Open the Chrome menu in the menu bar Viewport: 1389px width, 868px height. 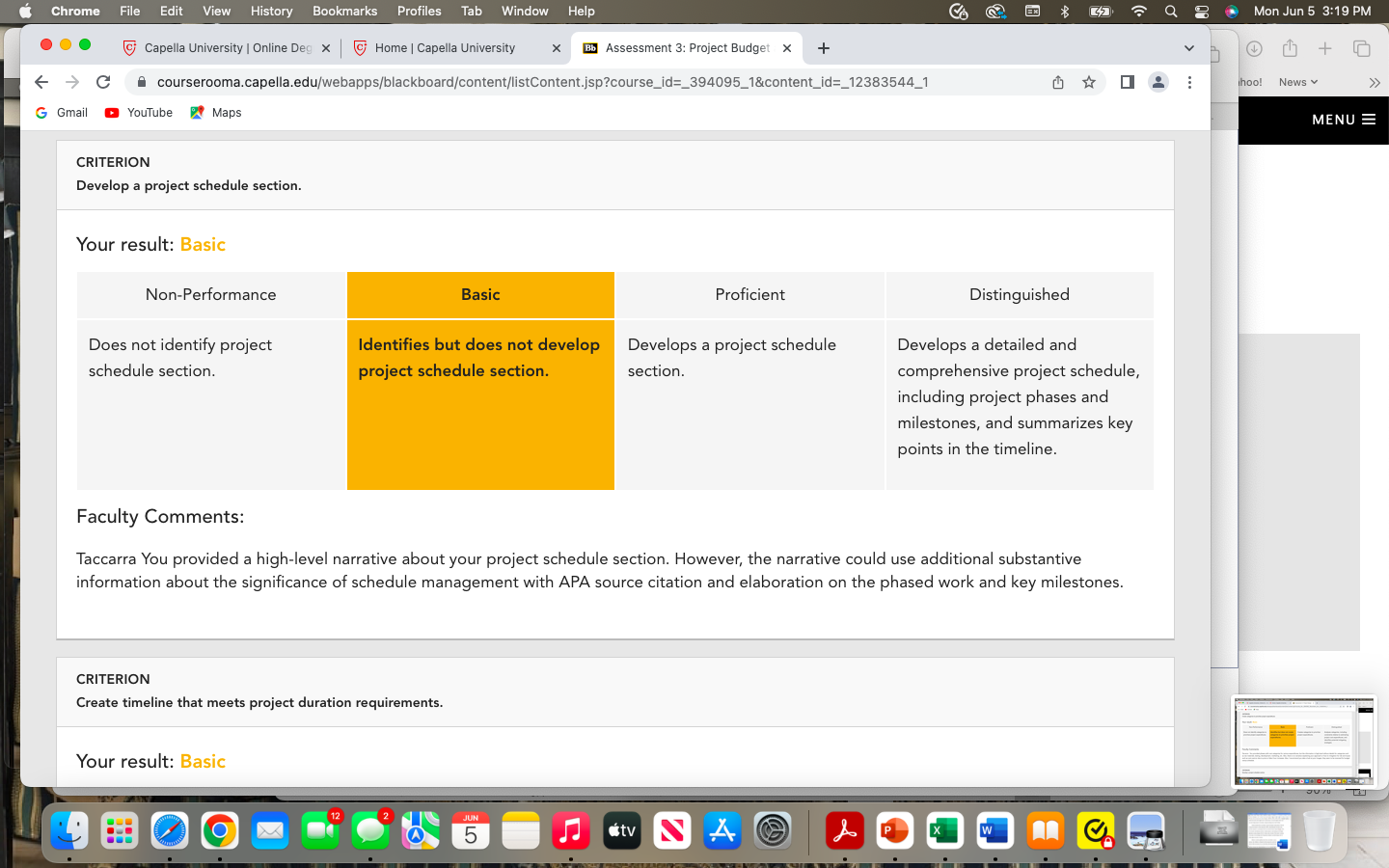pos(75,11)
